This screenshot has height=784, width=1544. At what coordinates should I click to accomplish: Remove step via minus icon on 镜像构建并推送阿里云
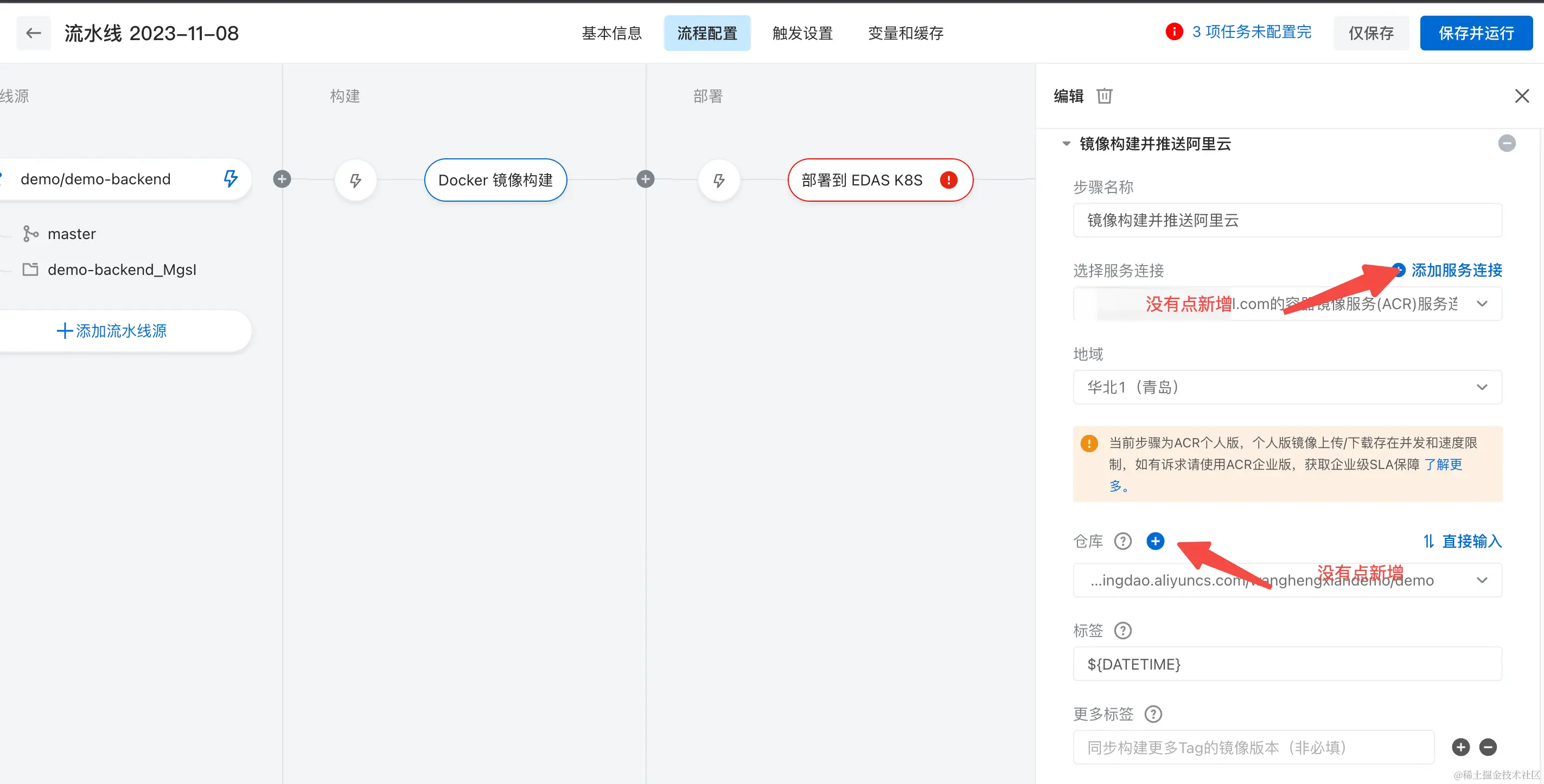[x=1507, y=143]
